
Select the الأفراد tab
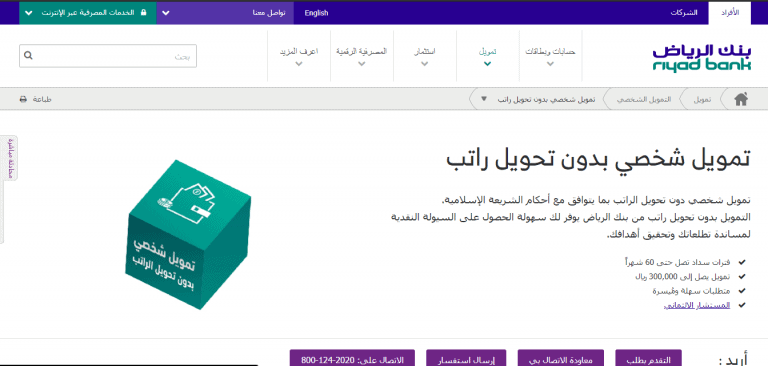click(x=730, y=13)
